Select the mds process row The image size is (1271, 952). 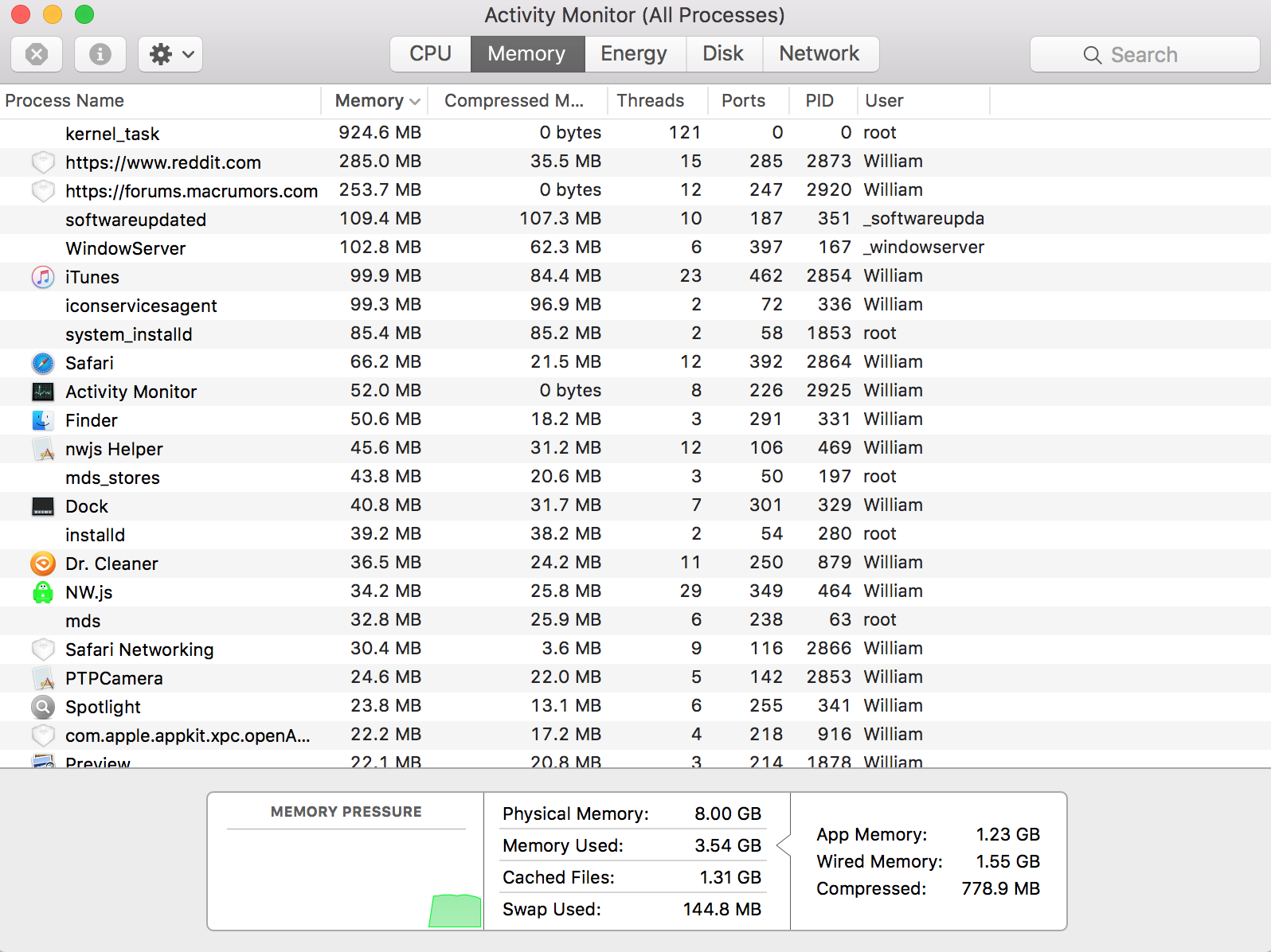(635, 621)
